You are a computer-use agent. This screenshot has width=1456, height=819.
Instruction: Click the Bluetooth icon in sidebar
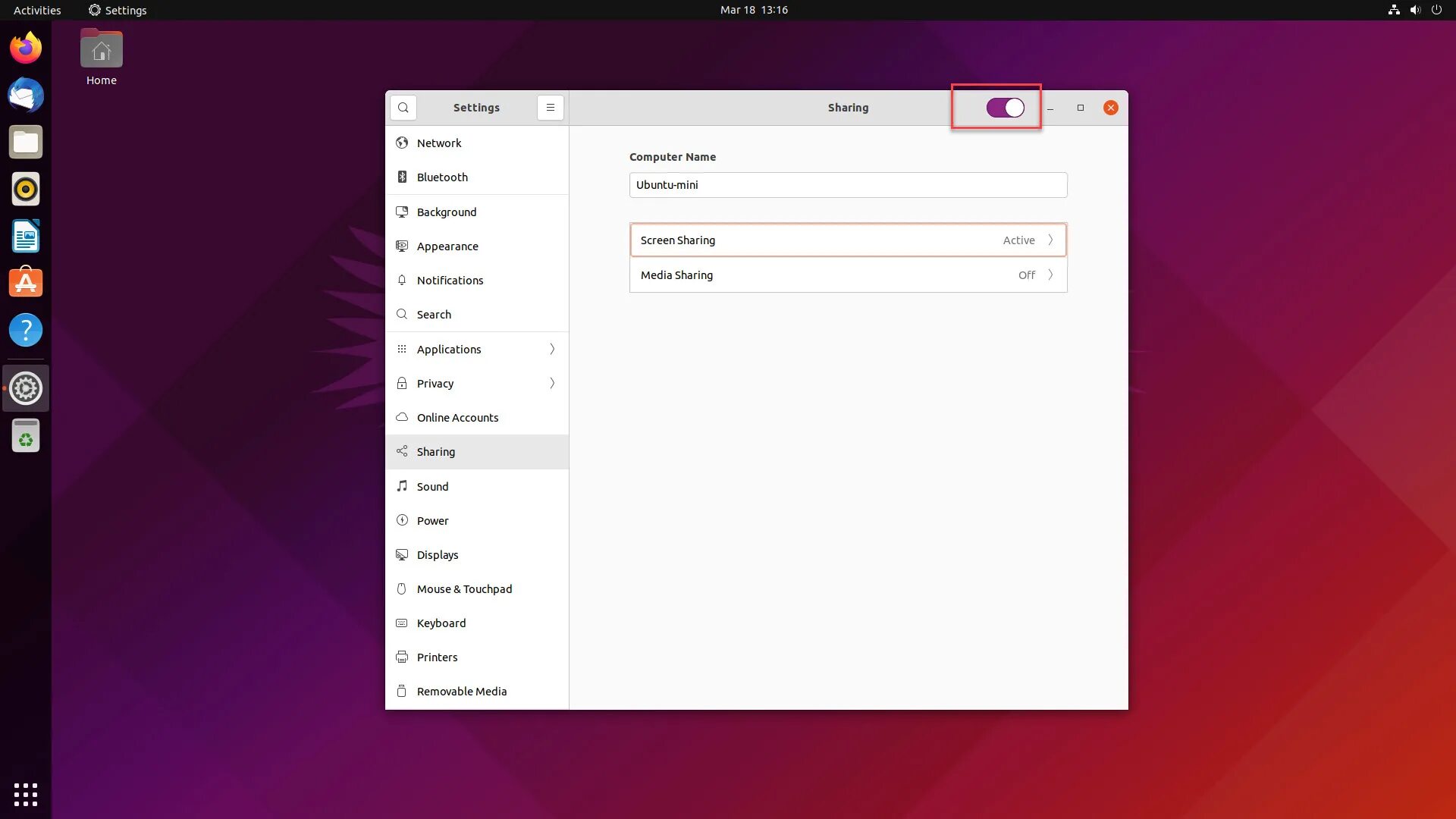402,177
